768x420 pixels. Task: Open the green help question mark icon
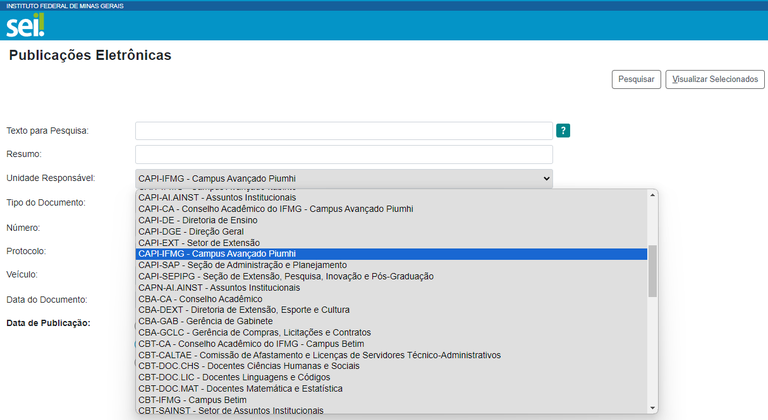[x=563, y=130]
